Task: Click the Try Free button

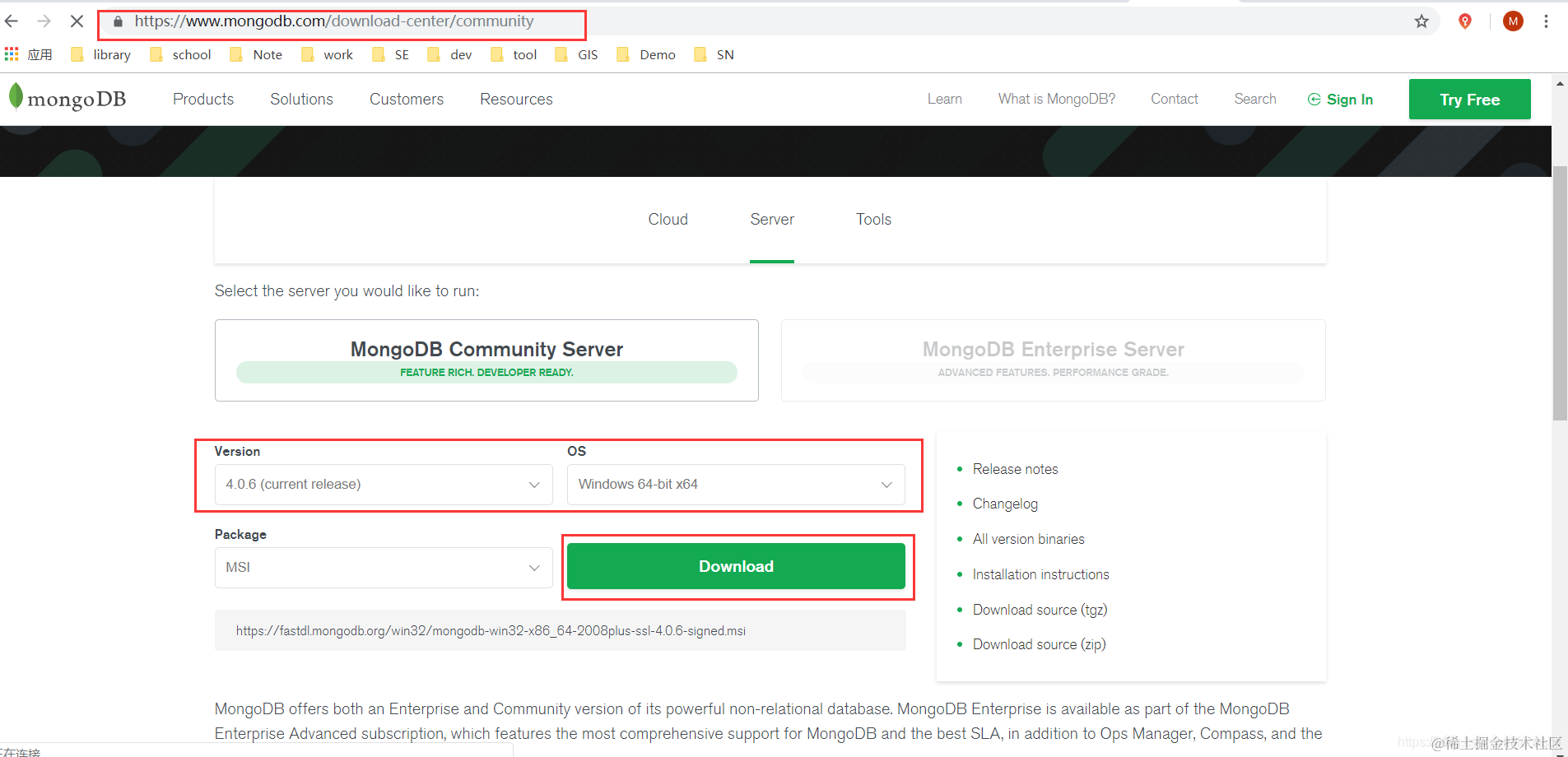Action: [x=1470, y=100]
